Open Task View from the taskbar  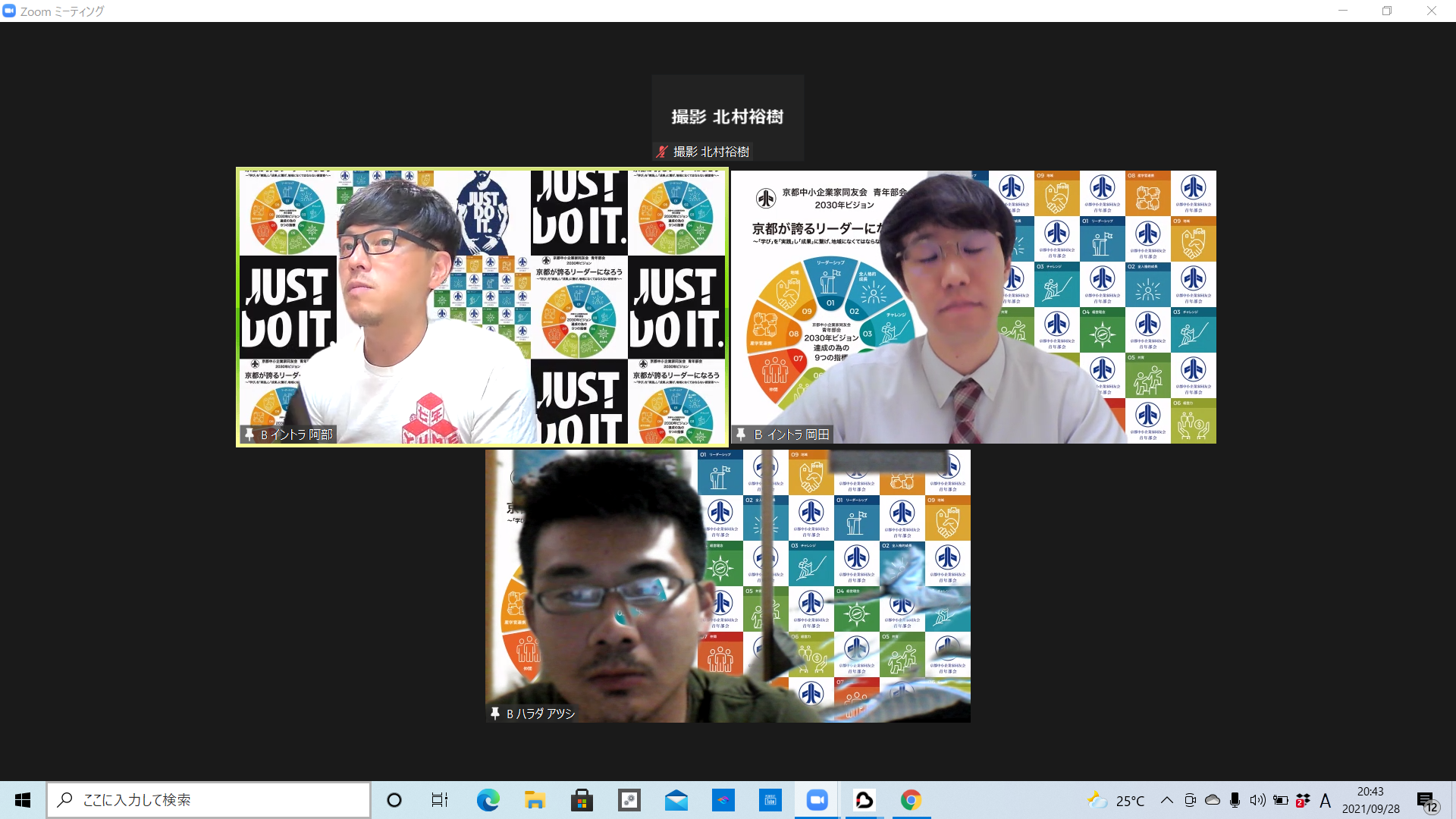click(x=440, y=800)
